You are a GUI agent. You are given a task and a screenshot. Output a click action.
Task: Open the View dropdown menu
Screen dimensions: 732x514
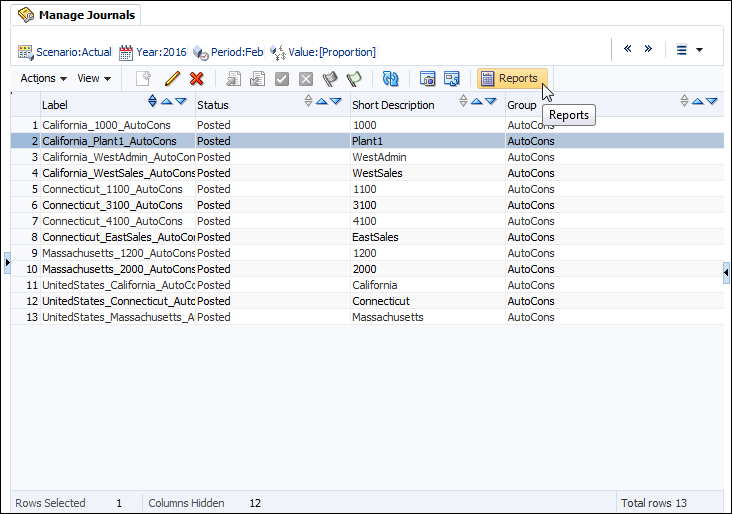pos(94,78)
